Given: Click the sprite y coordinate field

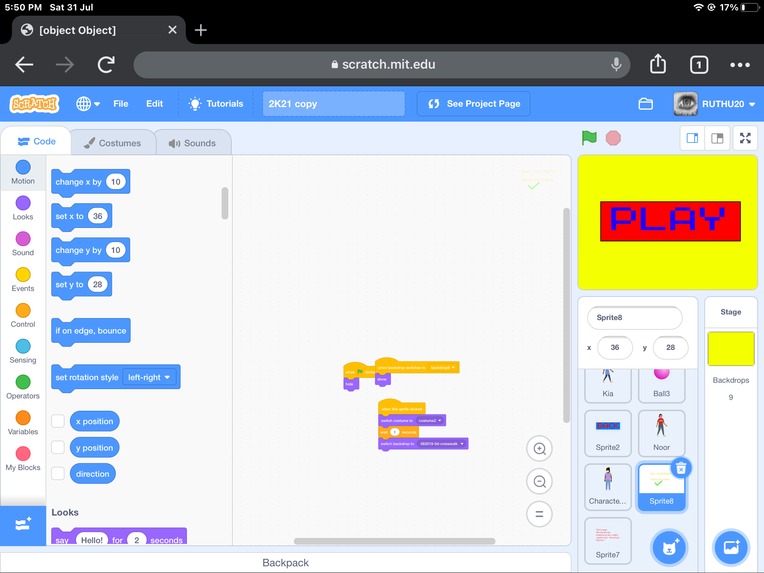Looking at the screenshot, I should click(x=670, y=347).
